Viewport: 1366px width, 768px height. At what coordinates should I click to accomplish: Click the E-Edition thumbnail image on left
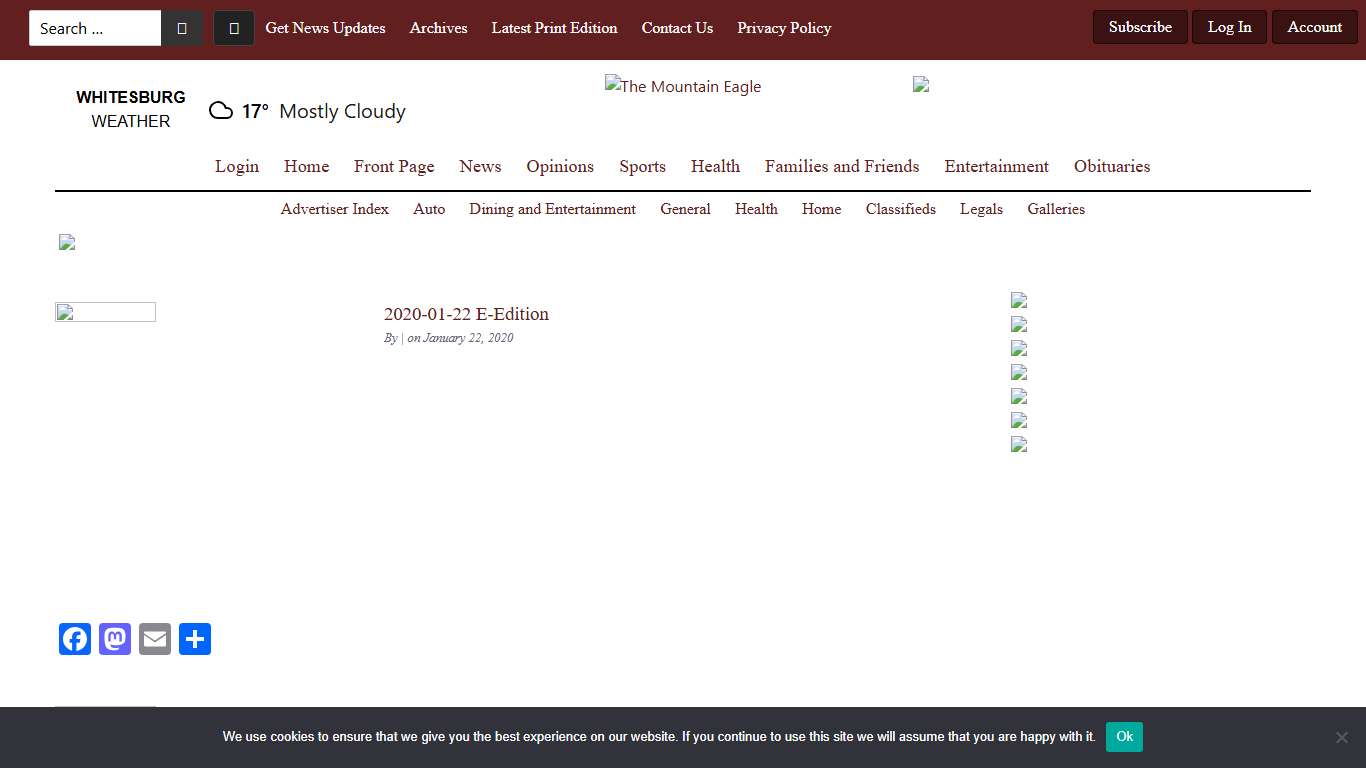pyautogui.click(x=105, y=312)
